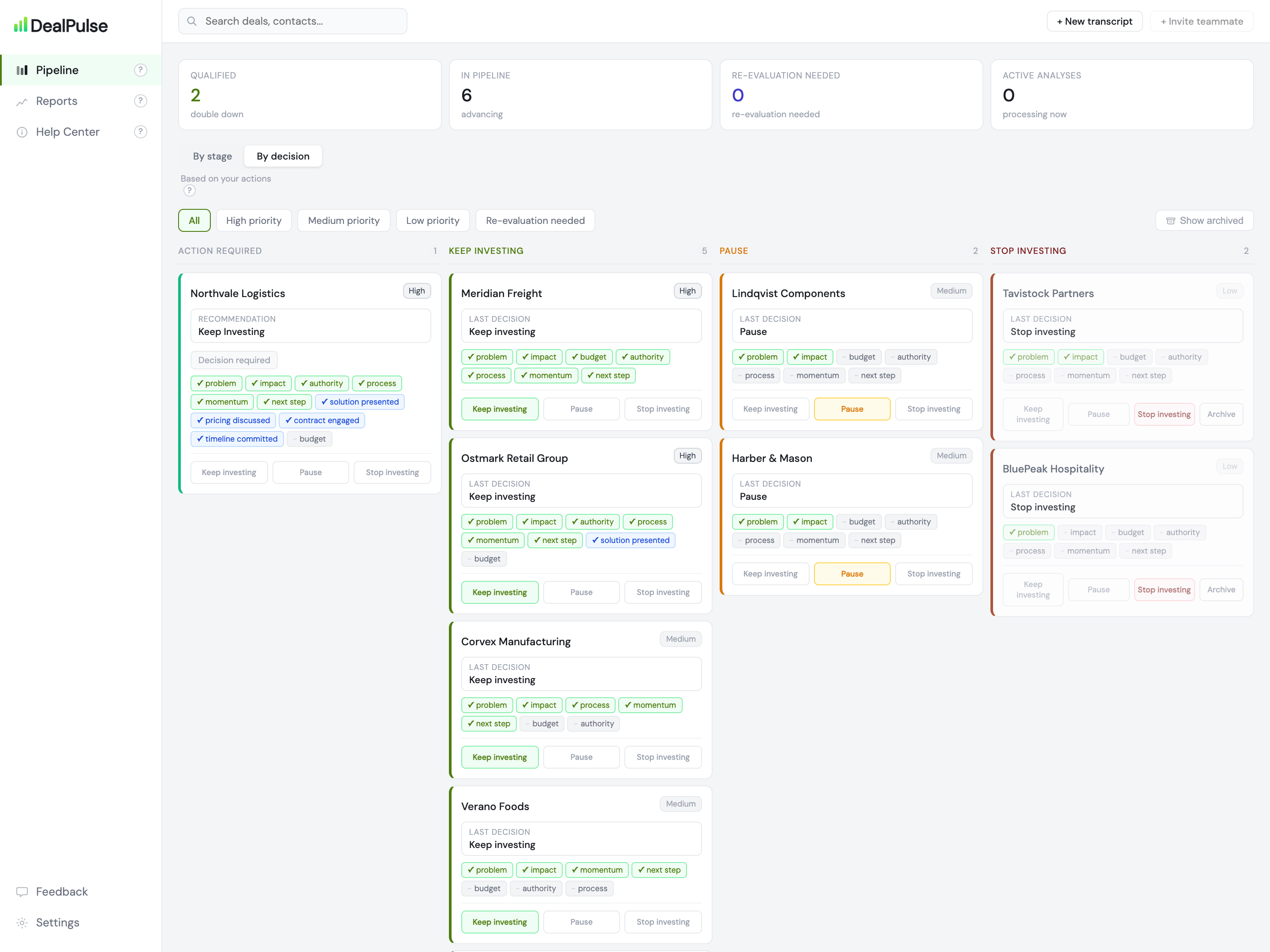Click the Re-evaluation Needed summary card
Viewport: 1270px width, 952px height.
[852, 95]
